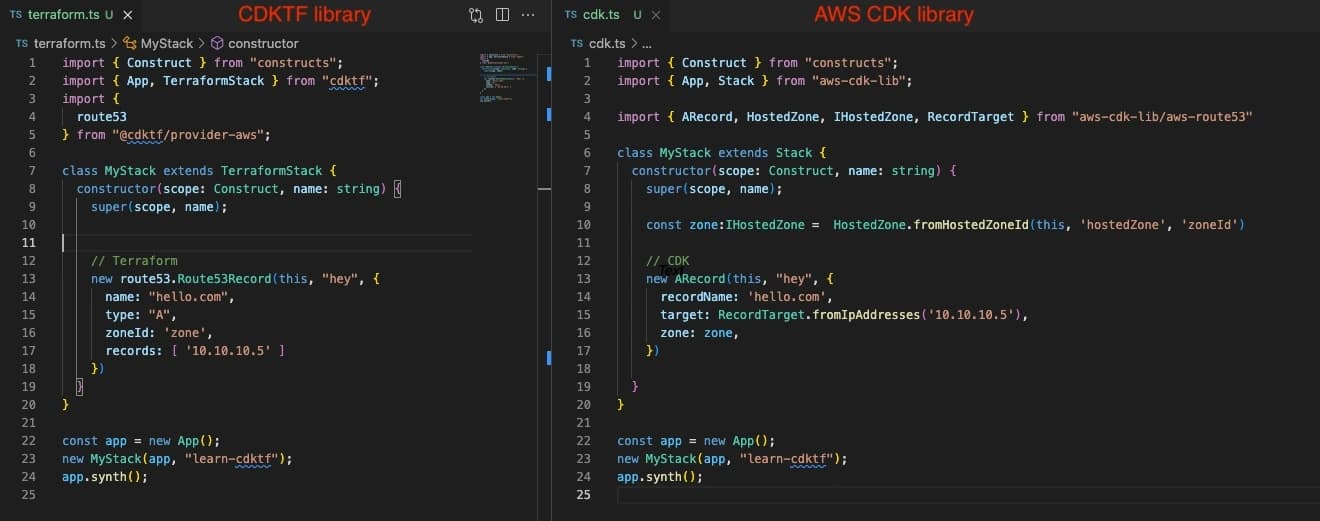1320x521 pixels.
Task: Open the compare changes icon in terraform.ts editor
Action: pos(476,15)
